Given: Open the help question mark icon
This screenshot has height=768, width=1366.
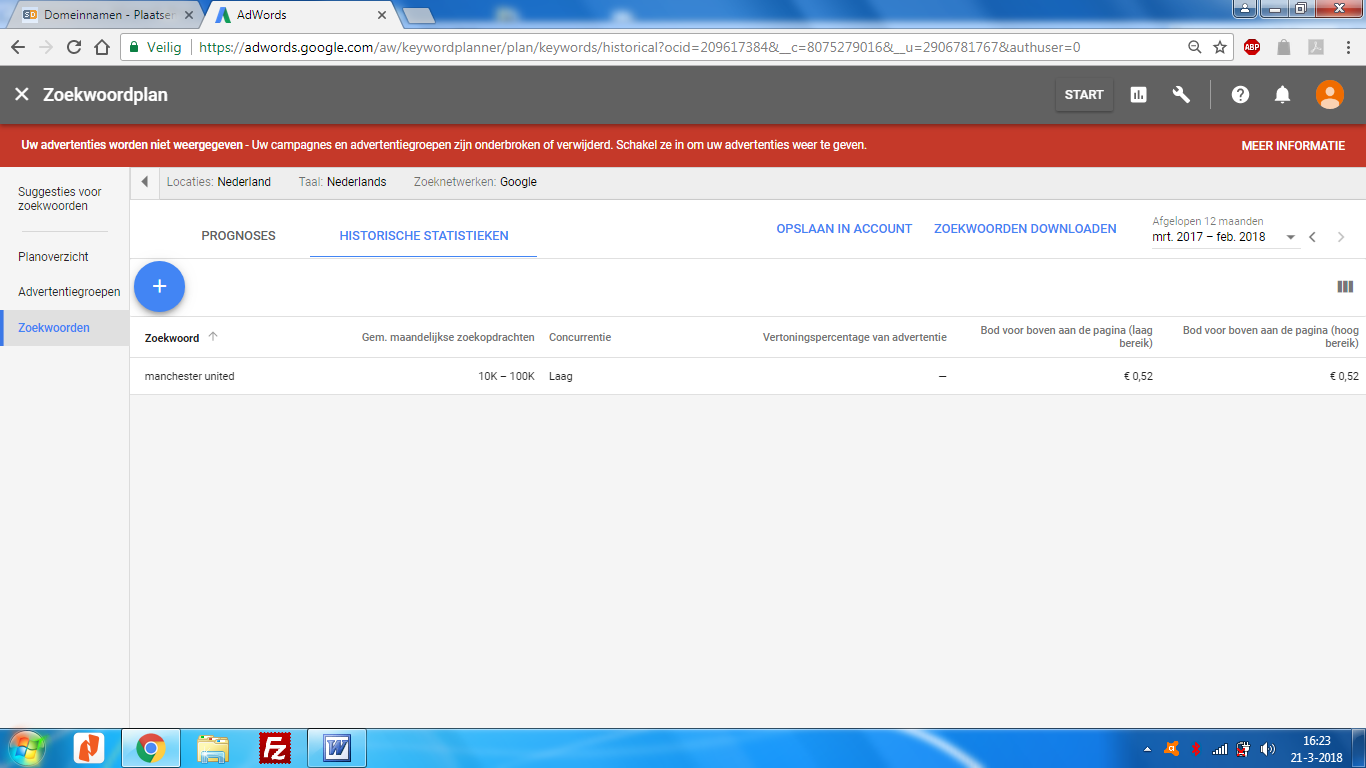Looking at the screenshot, I should coord(1240,95).
